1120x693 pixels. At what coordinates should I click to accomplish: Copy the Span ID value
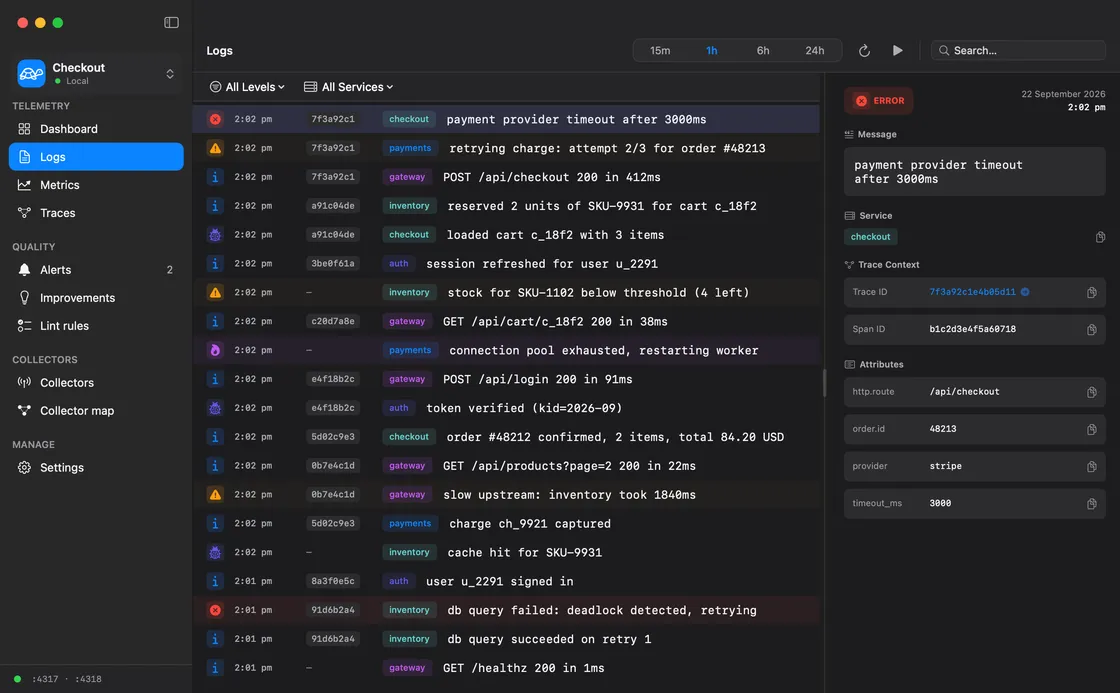(x=1091, y=329)
